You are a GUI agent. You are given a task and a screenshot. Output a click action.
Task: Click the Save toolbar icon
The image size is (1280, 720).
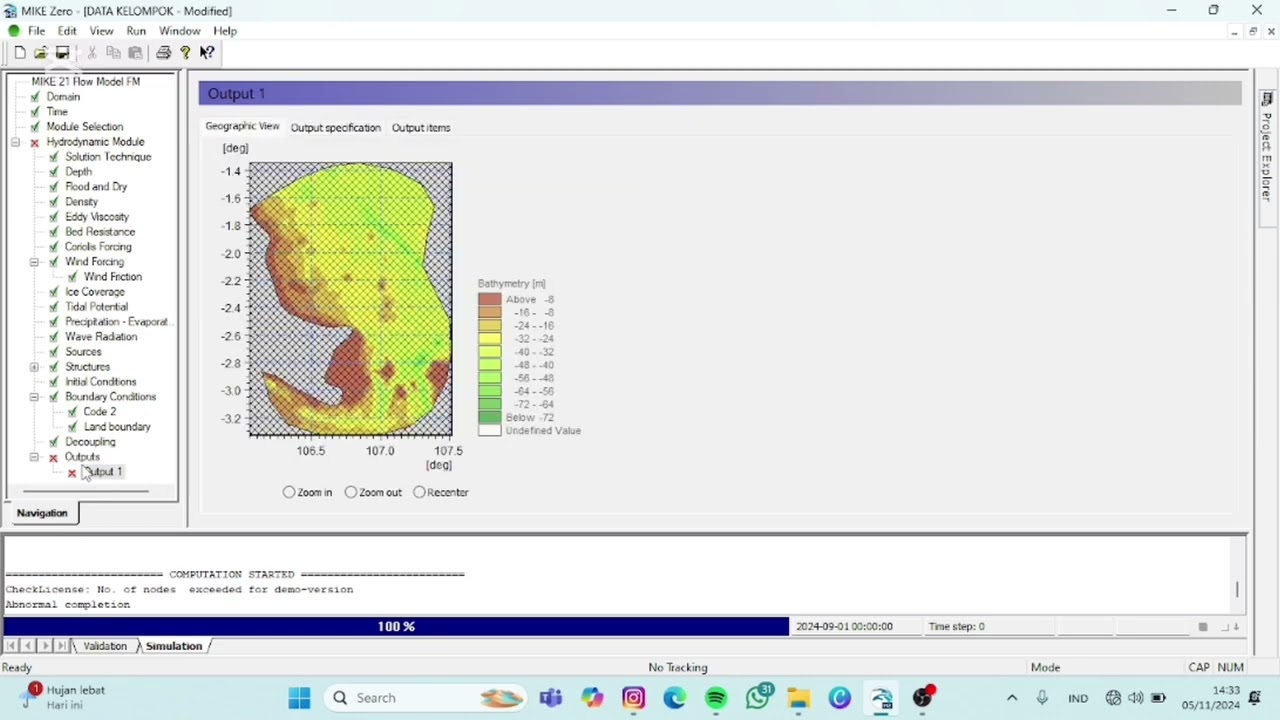(x=62, y=52)
